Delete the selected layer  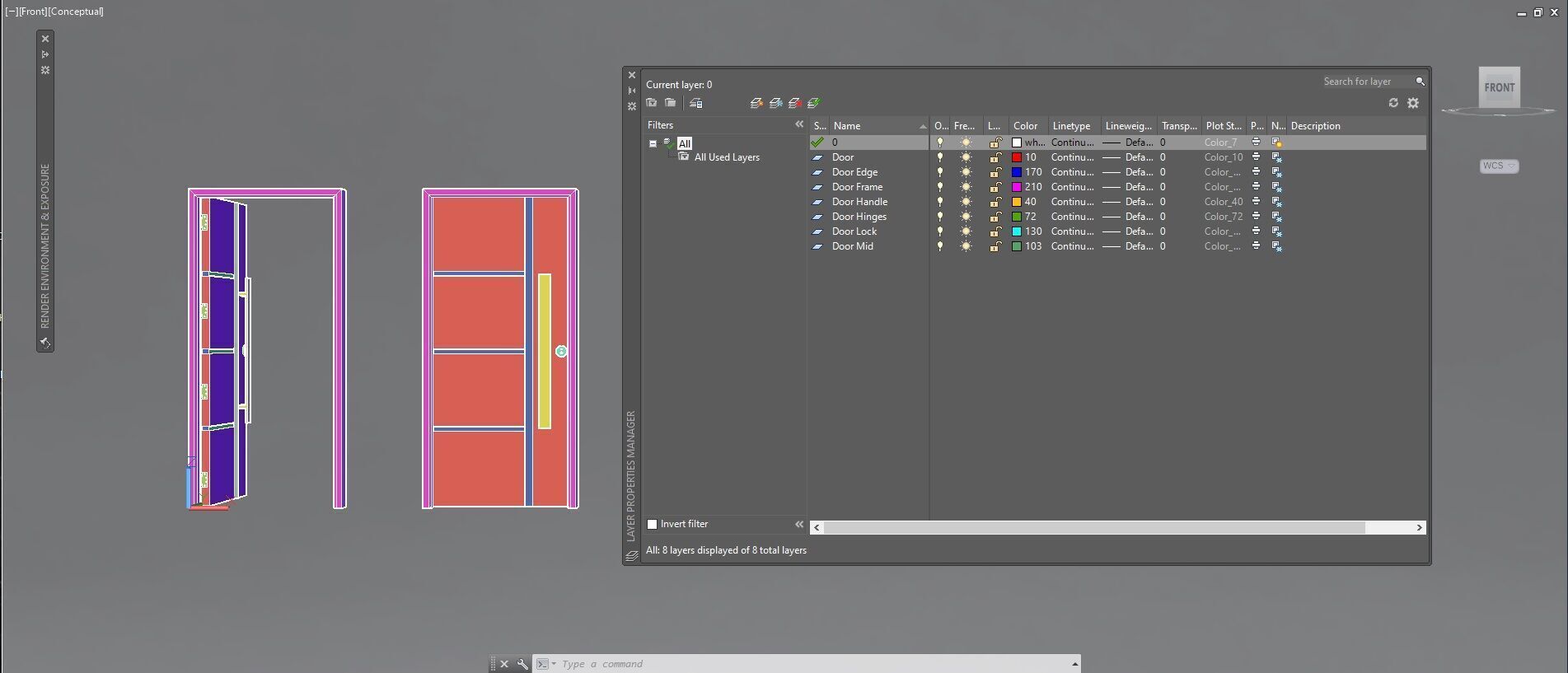[794, 103]
